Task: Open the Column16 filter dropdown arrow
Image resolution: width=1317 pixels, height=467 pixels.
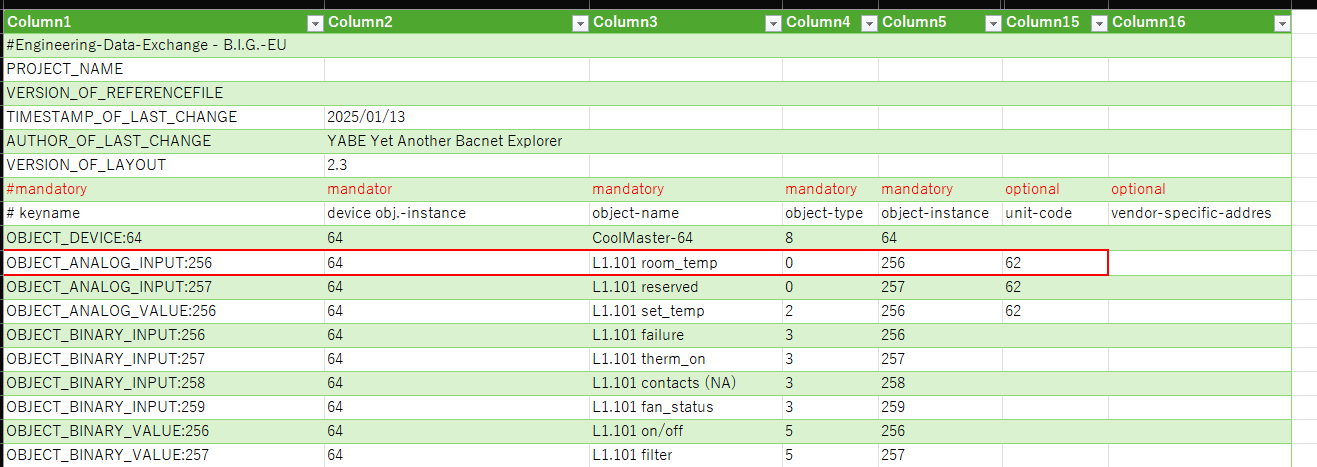Action: pos(1281,23)
